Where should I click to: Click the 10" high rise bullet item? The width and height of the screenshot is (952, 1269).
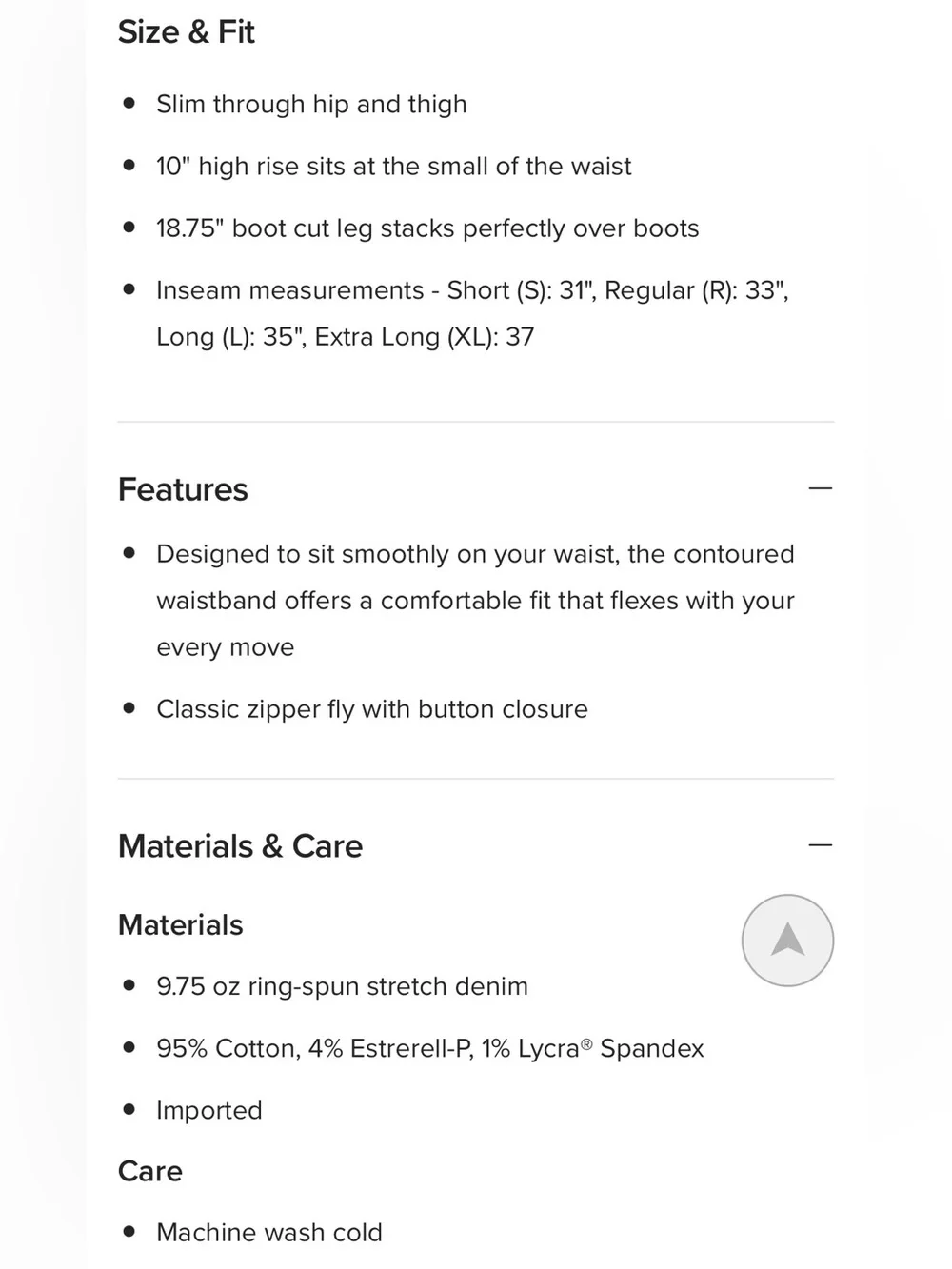(x=393, y=167)
